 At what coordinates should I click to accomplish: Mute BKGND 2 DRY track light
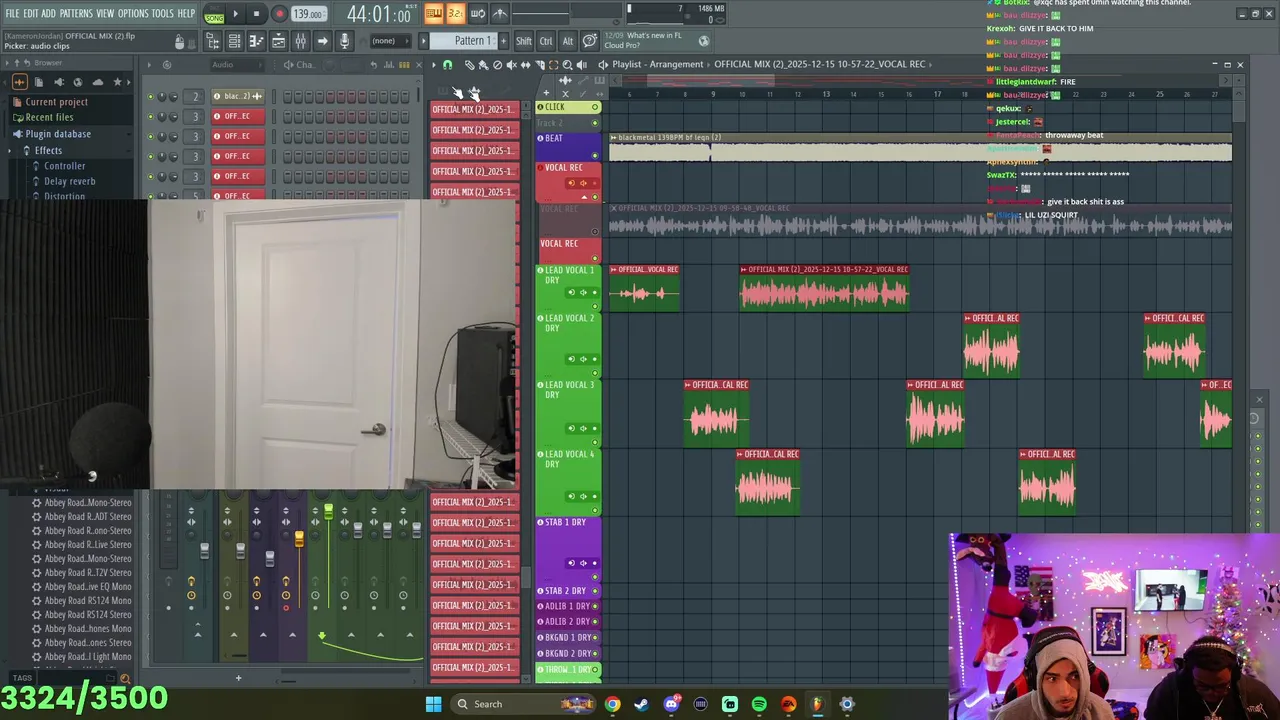pyautogui.click(x=595, y=653)
